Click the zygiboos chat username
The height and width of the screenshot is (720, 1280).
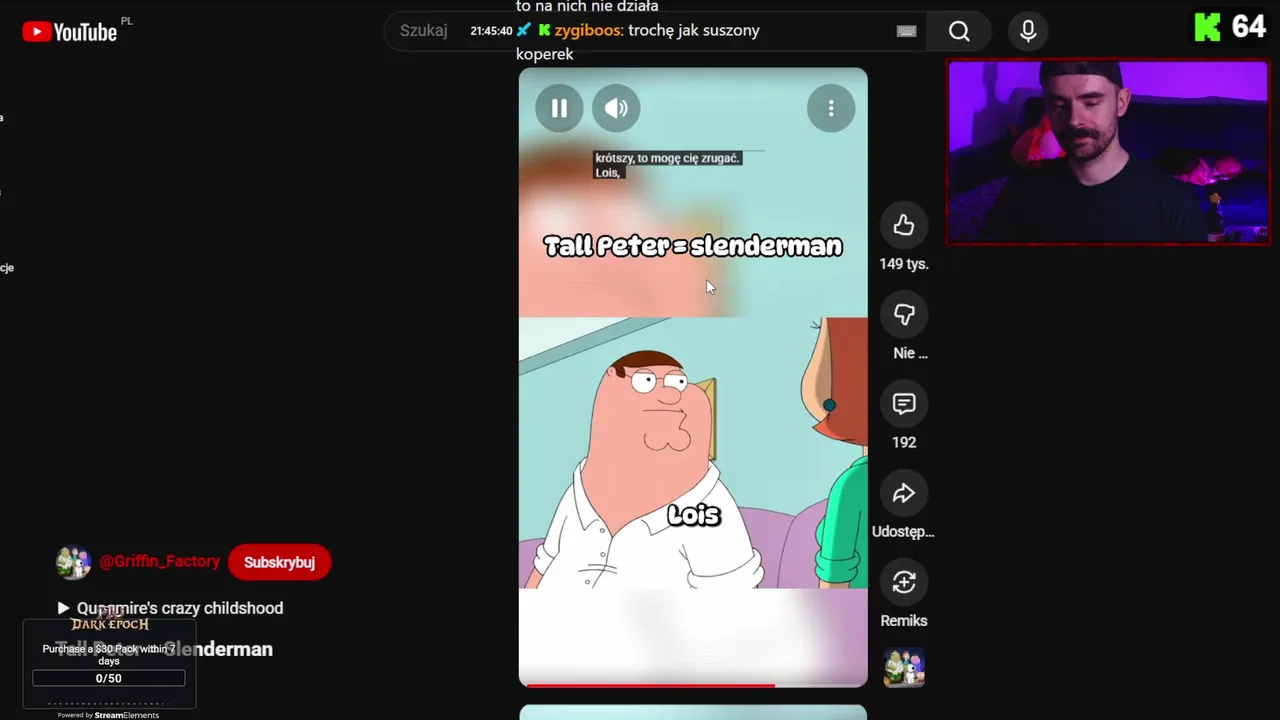589,30
